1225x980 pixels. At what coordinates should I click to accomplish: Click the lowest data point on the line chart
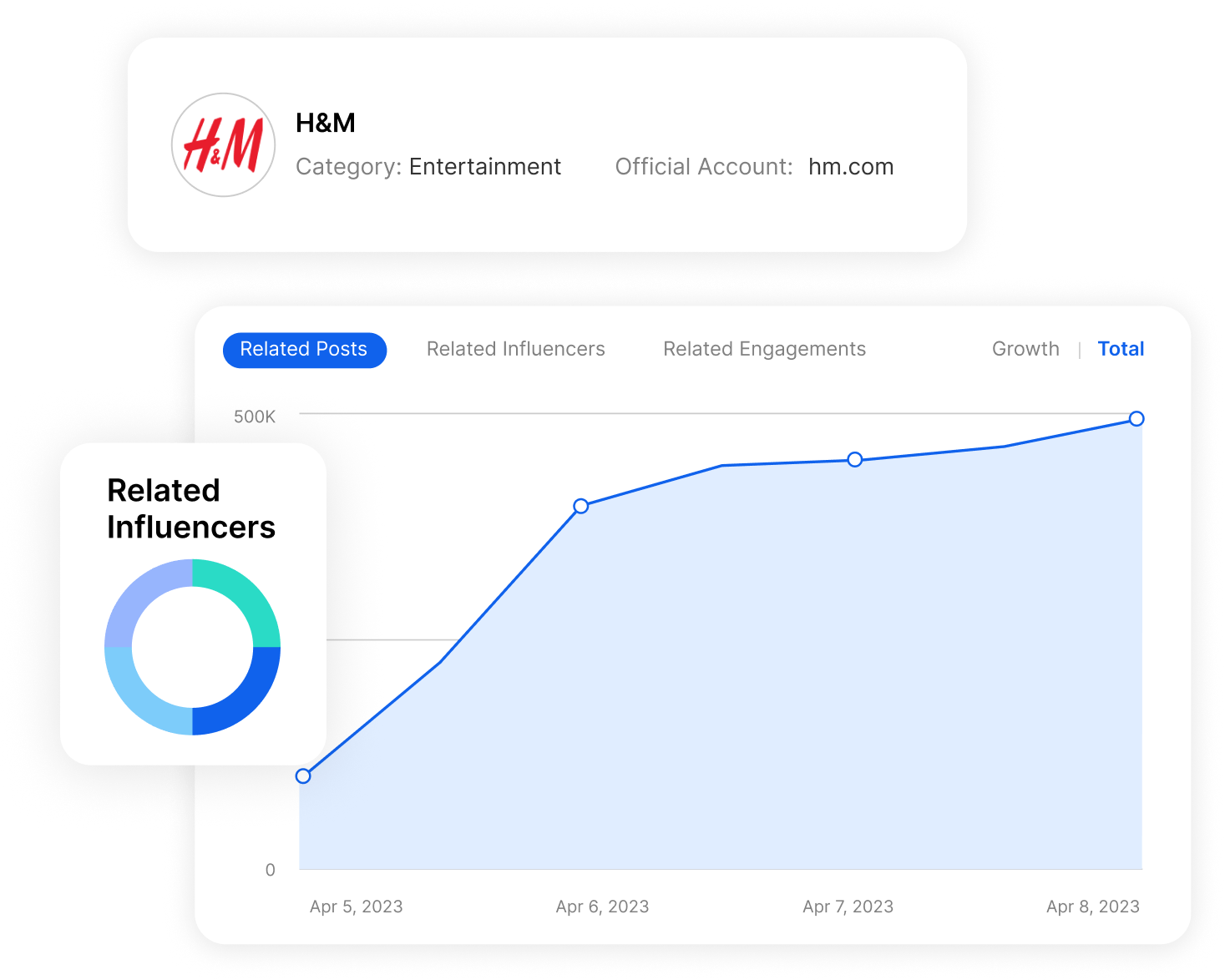coord(303,776)
